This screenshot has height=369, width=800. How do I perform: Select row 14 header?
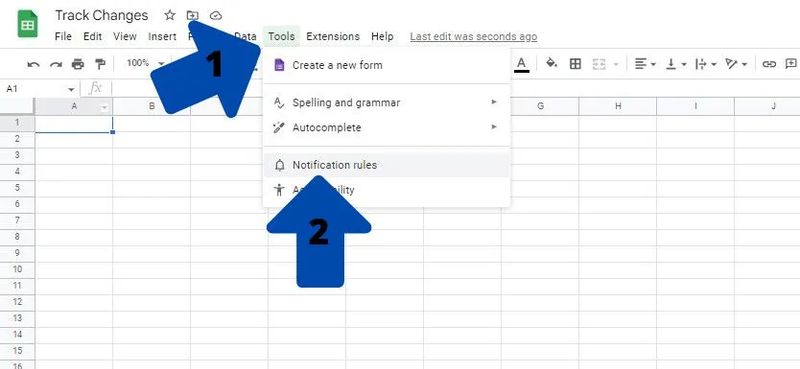click(x=17, y=334)
